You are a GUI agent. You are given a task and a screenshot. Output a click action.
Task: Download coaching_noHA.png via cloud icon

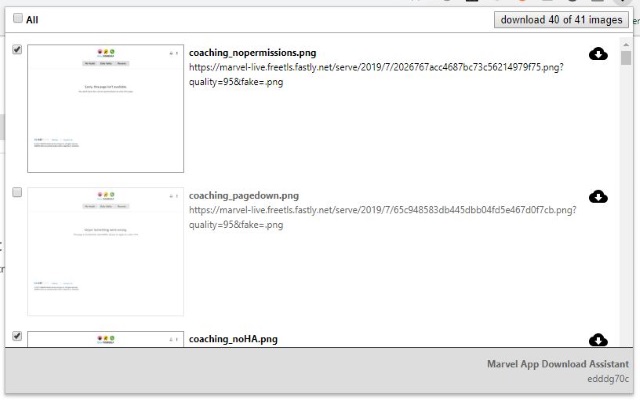coord(598,340)
